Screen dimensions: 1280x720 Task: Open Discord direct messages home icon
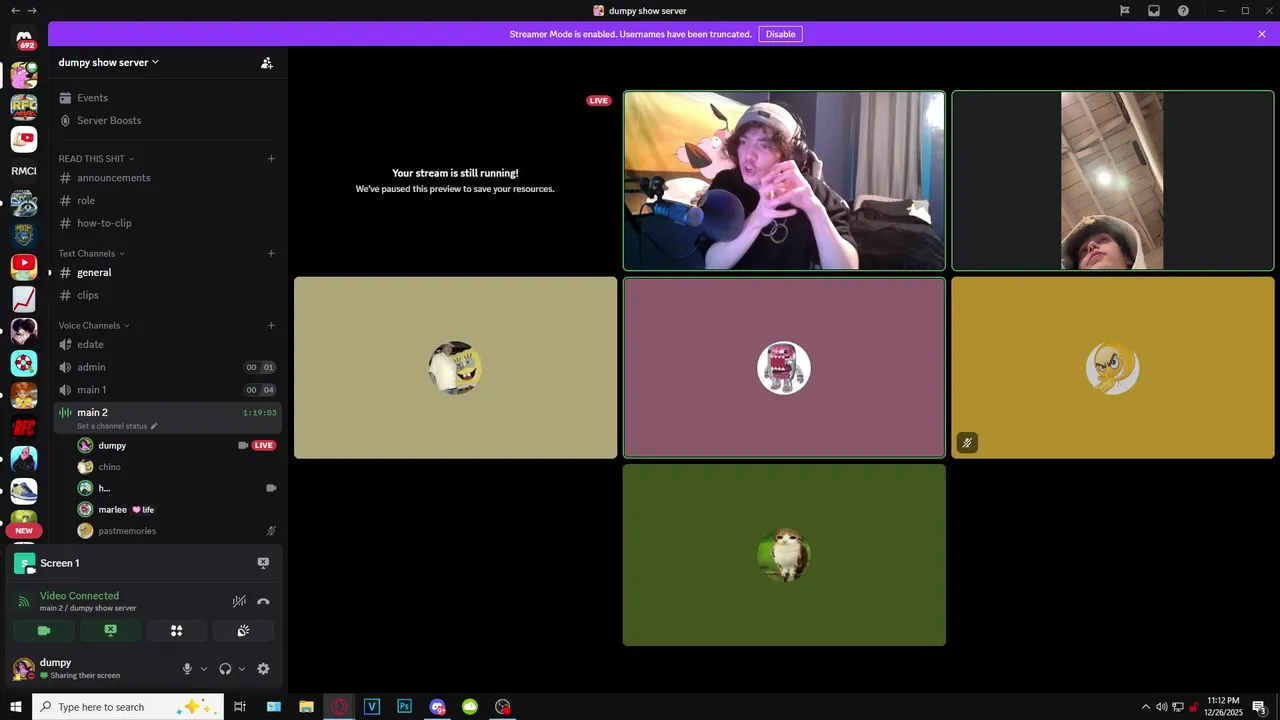click(24, 38)
